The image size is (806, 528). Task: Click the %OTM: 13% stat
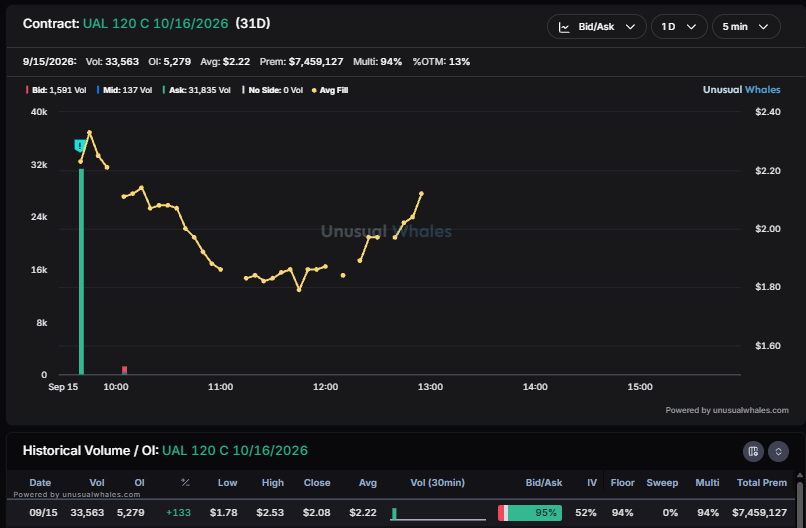tap(441, 62)
